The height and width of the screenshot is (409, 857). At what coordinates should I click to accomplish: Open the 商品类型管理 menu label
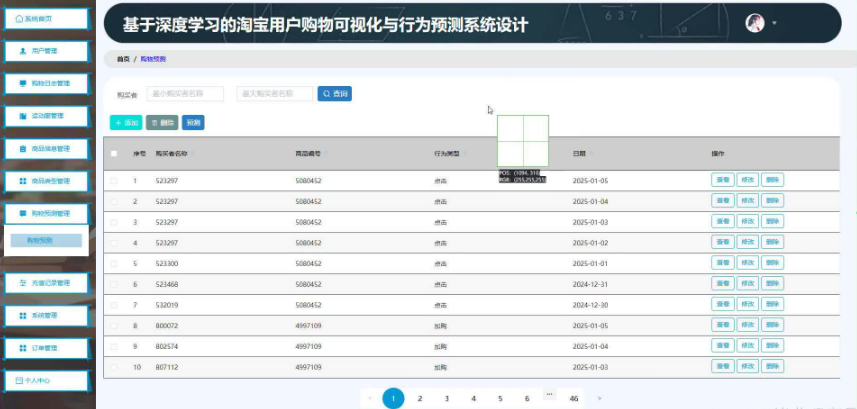pos(51,181)
